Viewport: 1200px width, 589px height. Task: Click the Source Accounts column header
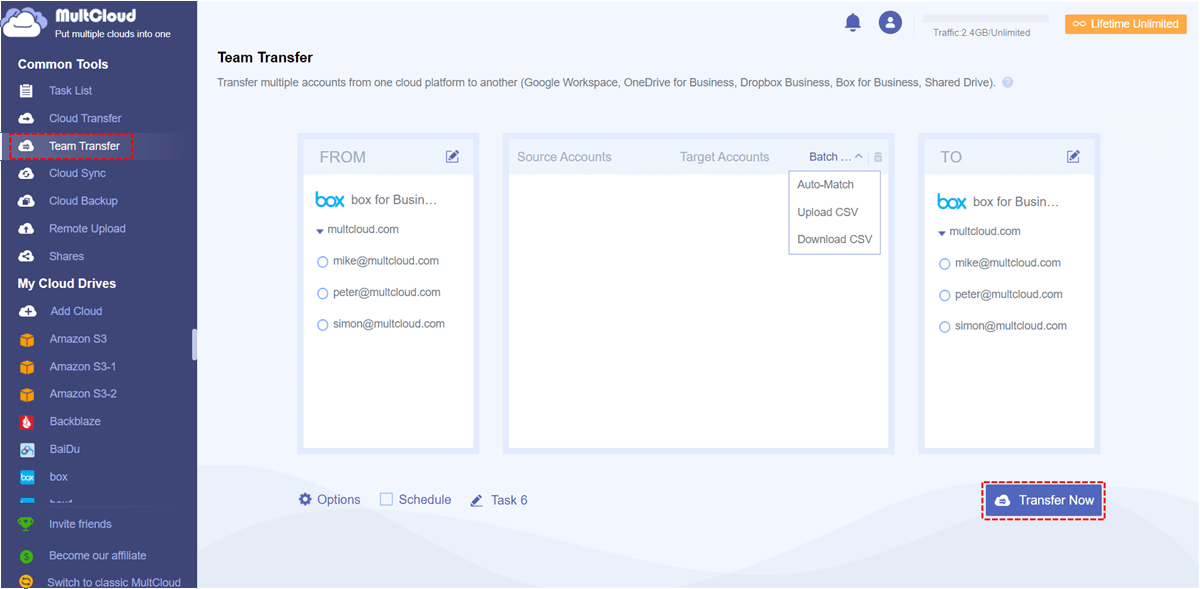[564, 157]
